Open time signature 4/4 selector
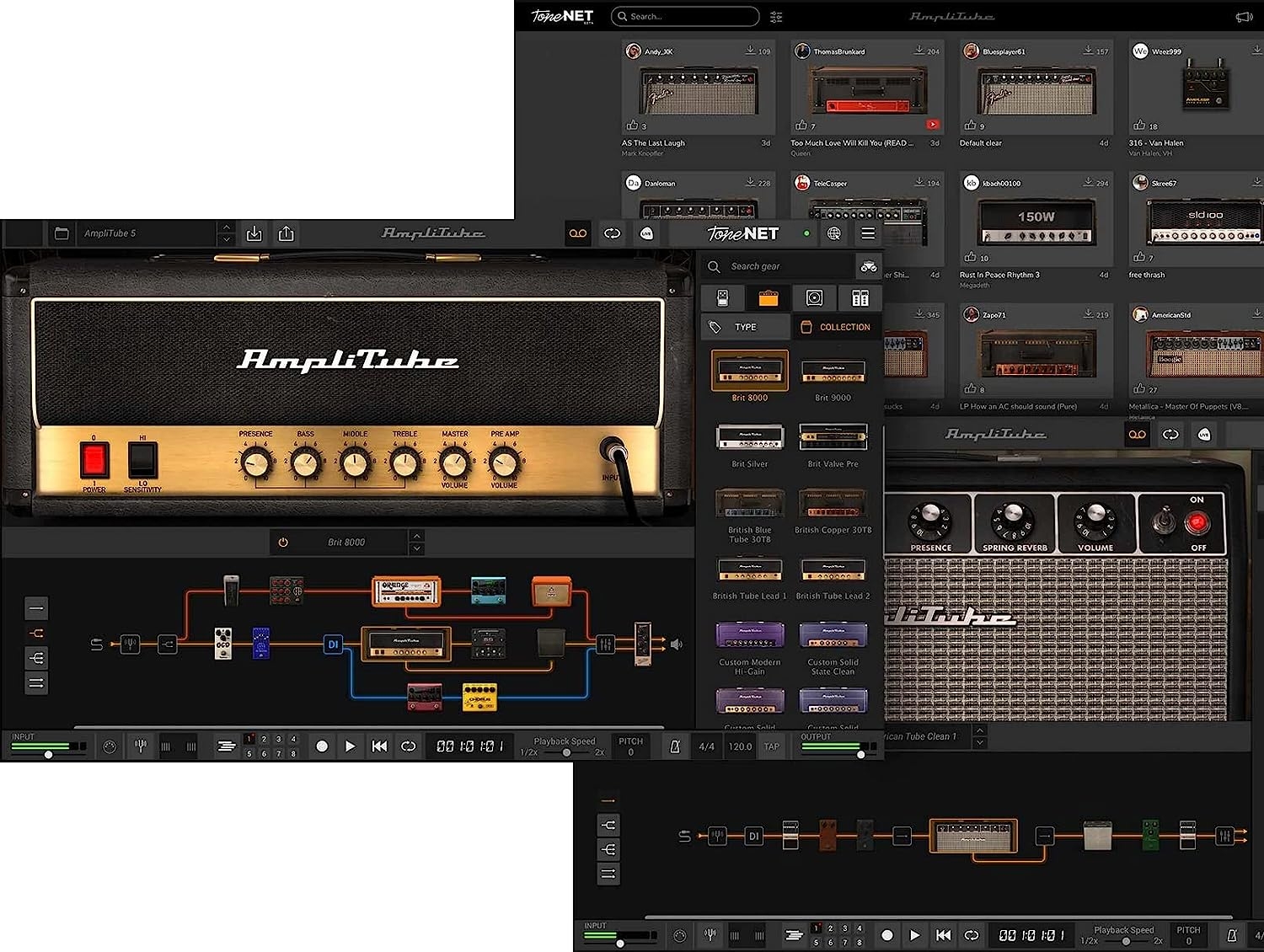The height and width of the screenshot is (952, 1264). coord(707,746)
